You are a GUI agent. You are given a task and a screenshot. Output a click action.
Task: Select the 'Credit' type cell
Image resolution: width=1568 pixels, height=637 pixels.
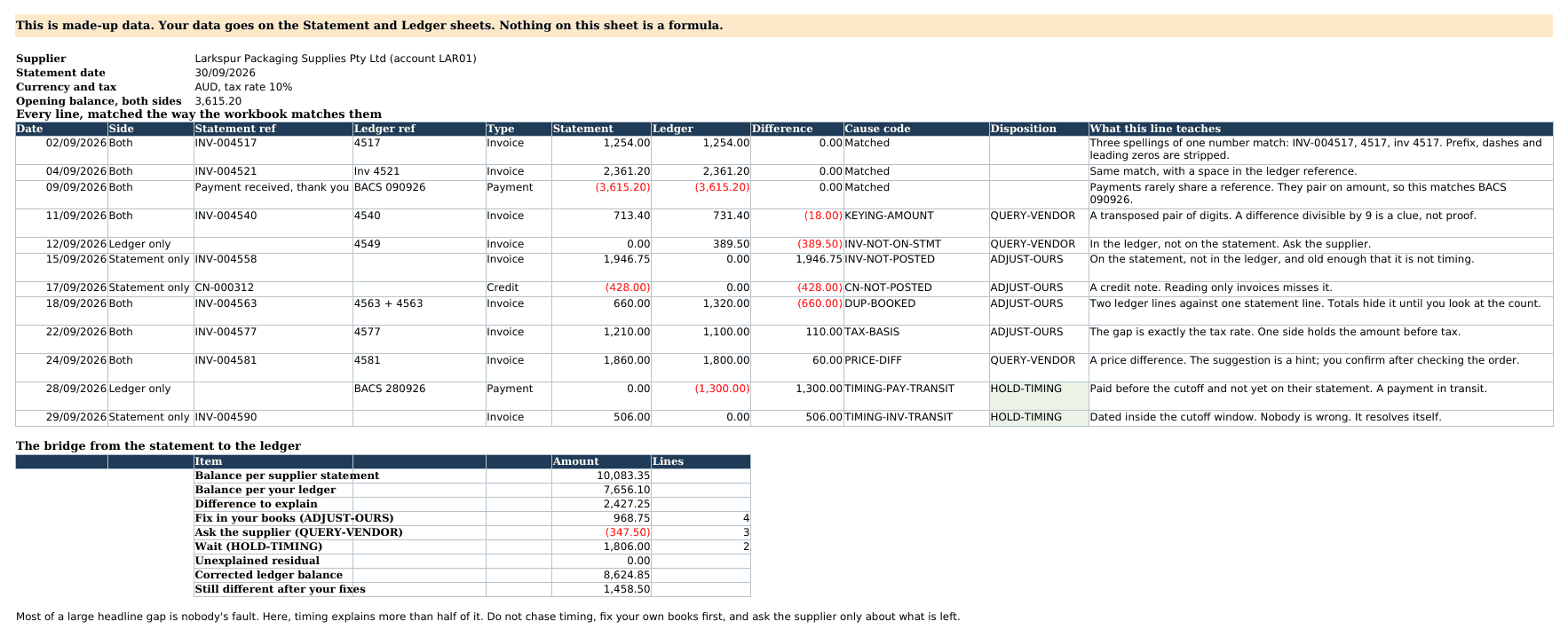519,287
